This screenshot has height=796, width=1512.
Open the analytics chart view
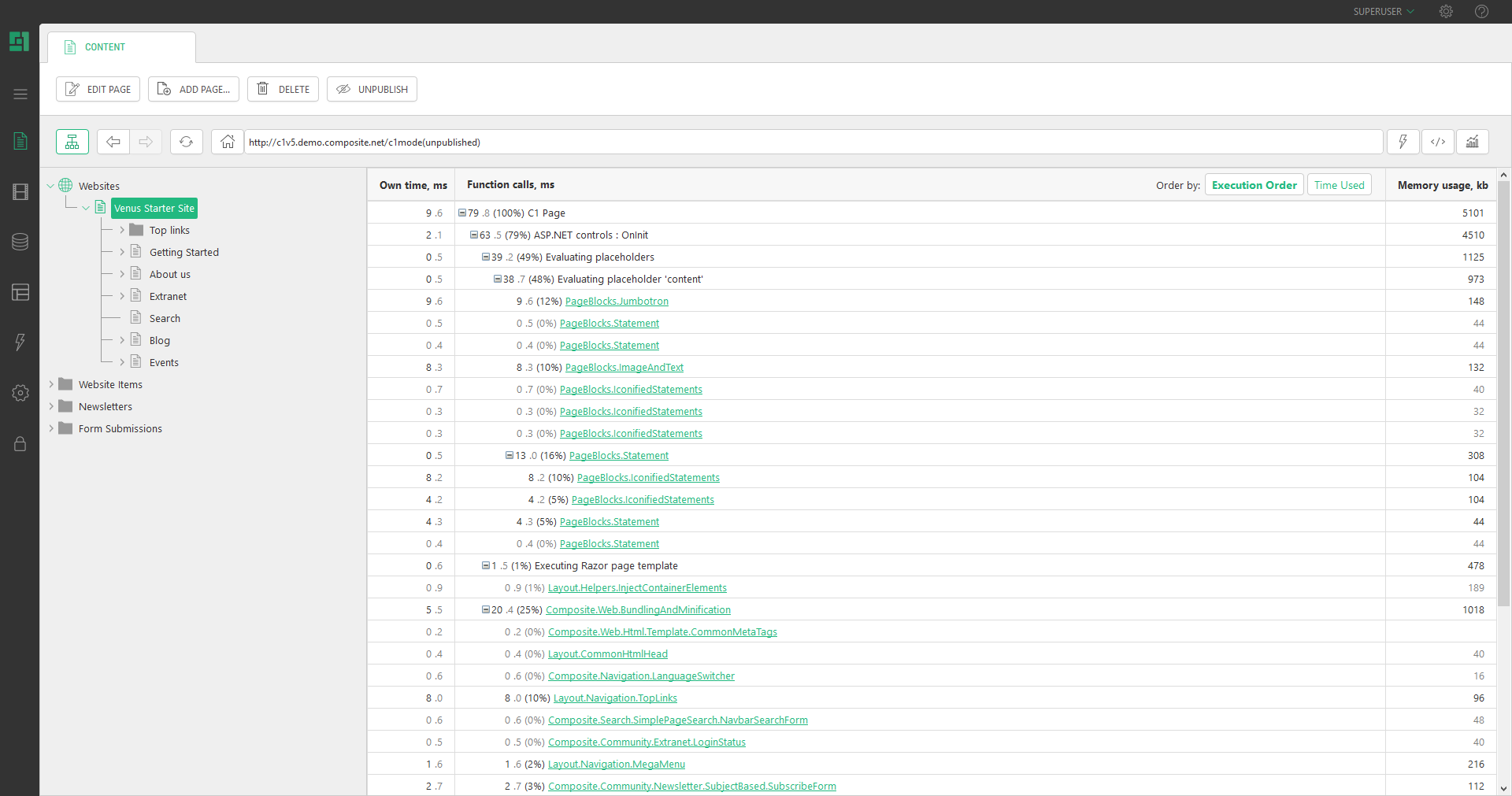[x=1472, y=142]
